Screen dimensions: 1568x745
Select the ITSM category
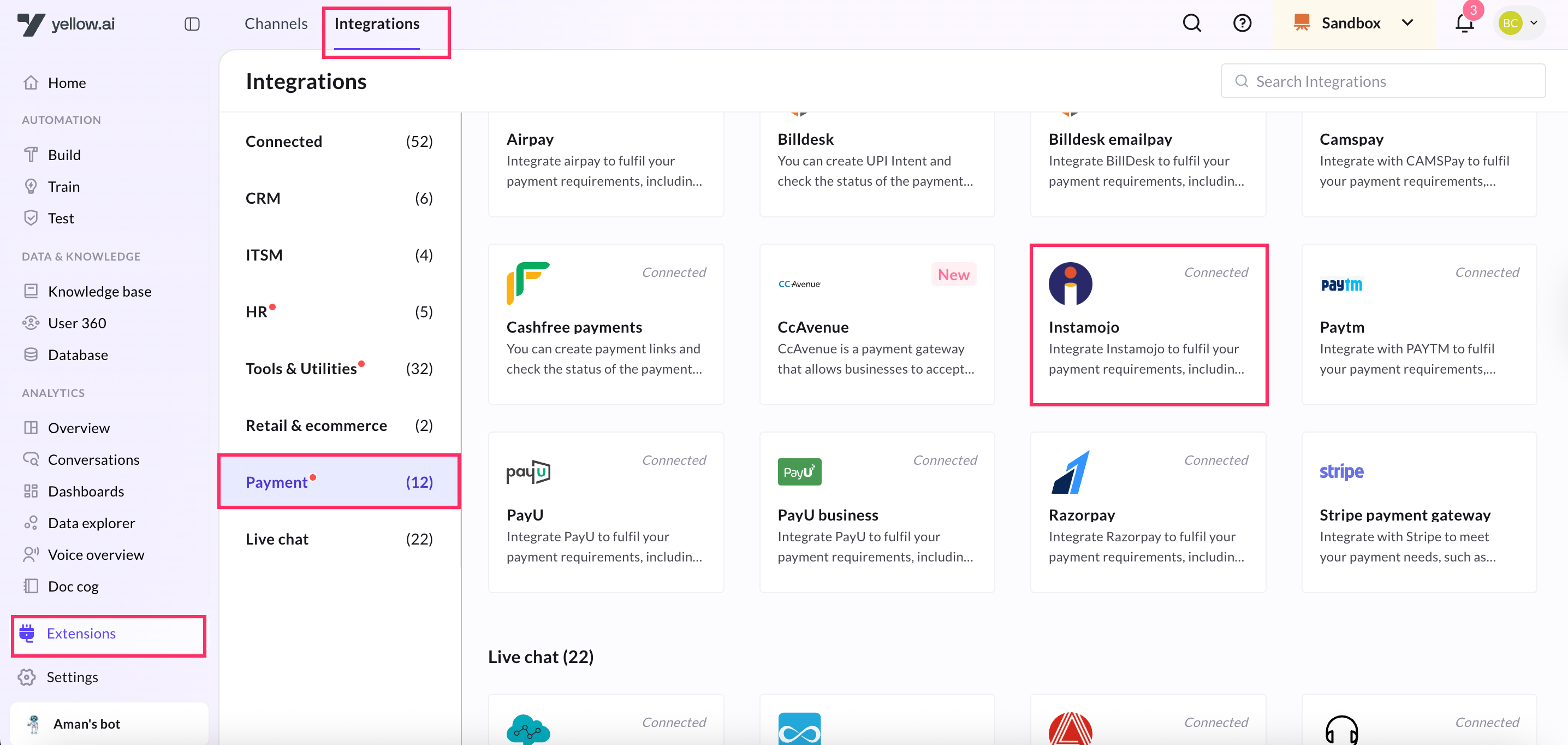pos(339,255)
